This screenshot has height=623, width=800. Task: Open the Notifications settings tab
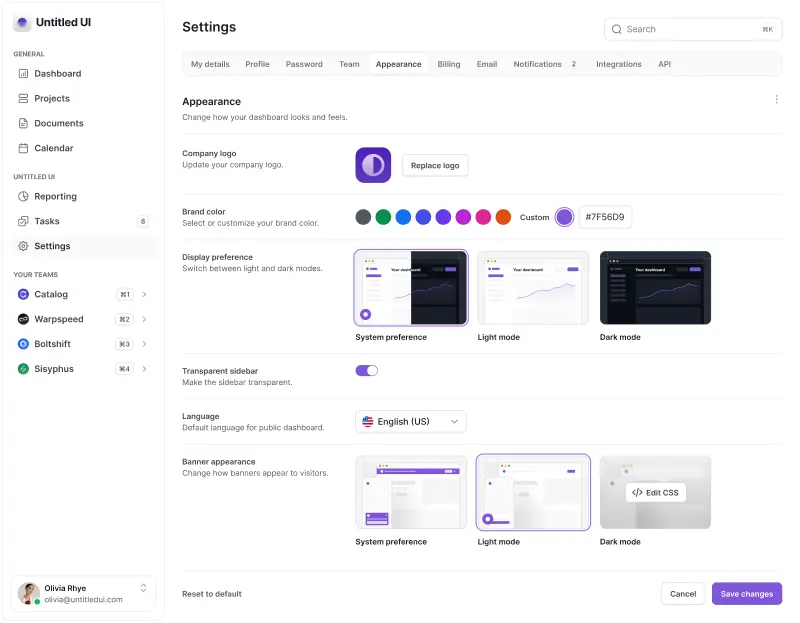[x=537, y=63]
